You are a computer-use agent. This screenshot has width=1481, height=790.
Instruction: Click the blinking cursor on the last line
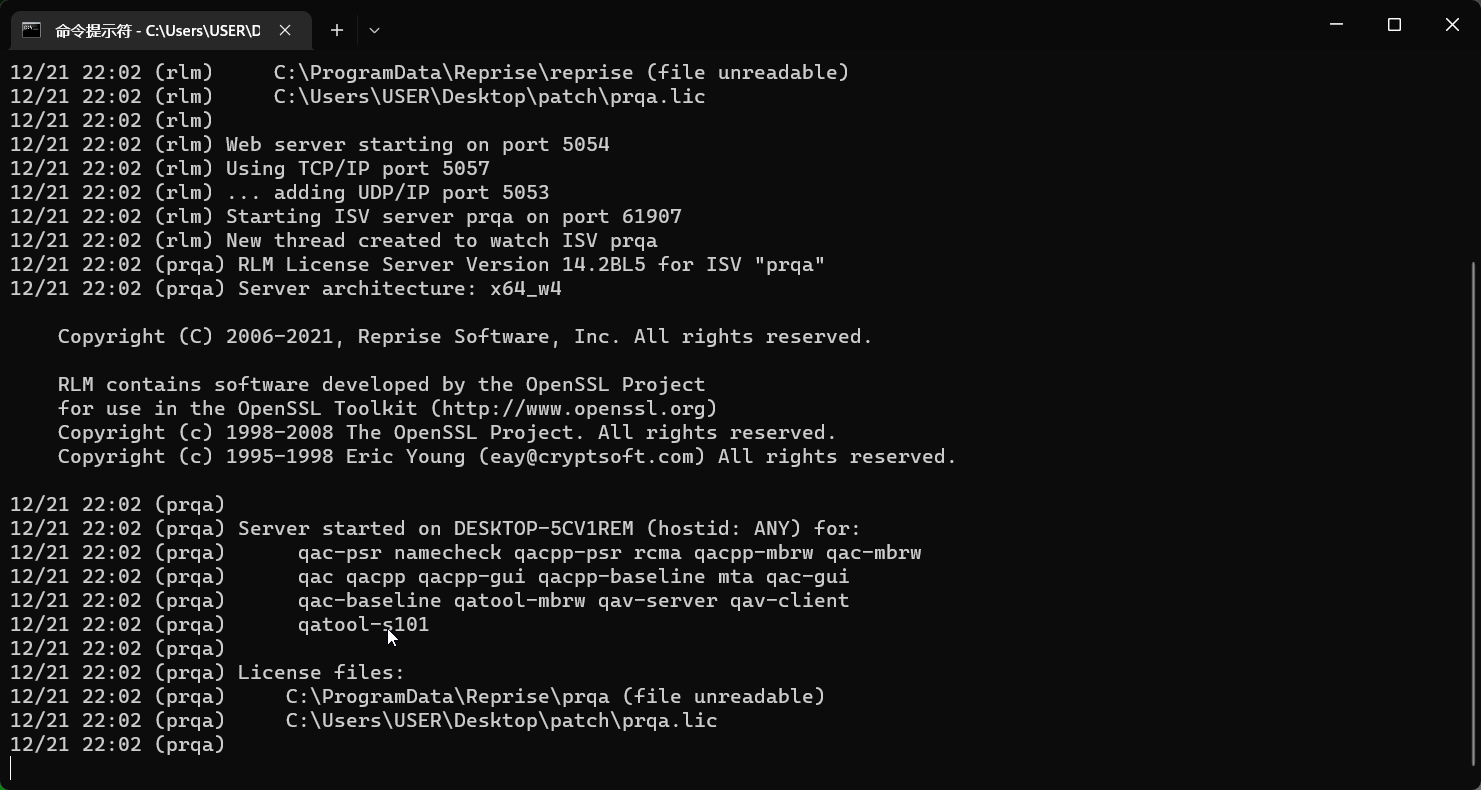(x=11, y=768)
